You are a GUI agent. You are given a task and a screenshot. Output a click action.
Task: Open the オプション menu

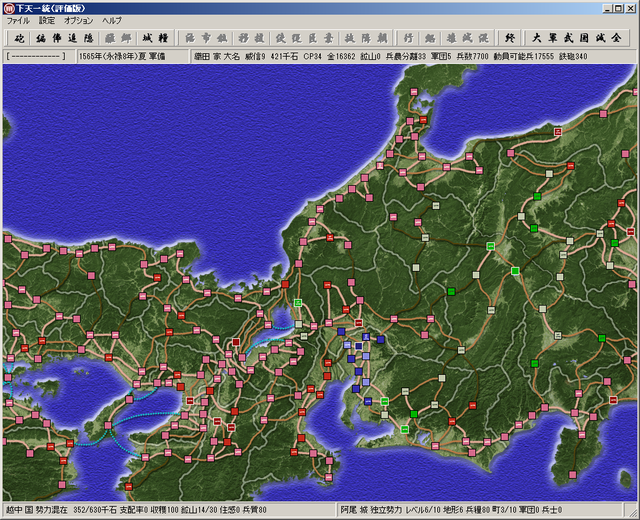78,20
